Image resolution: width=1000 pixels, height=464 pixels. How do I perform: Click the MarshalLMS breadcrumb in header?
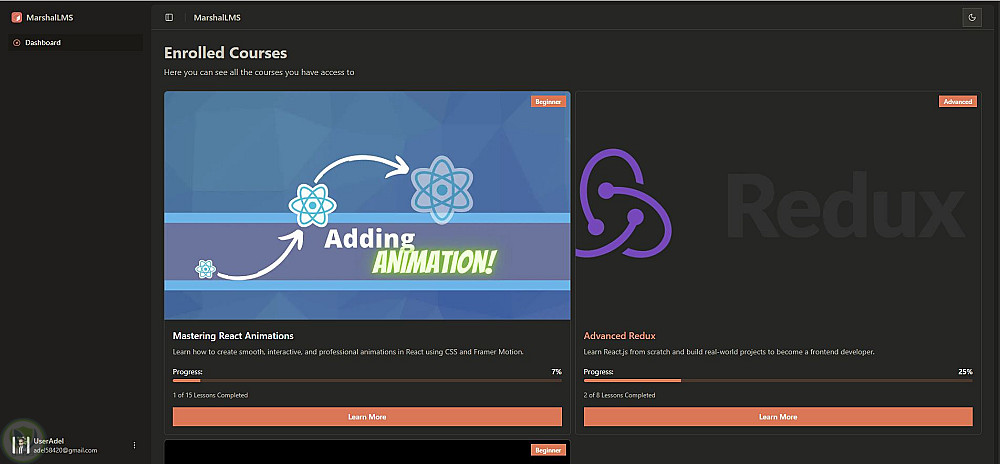point(217,18)
